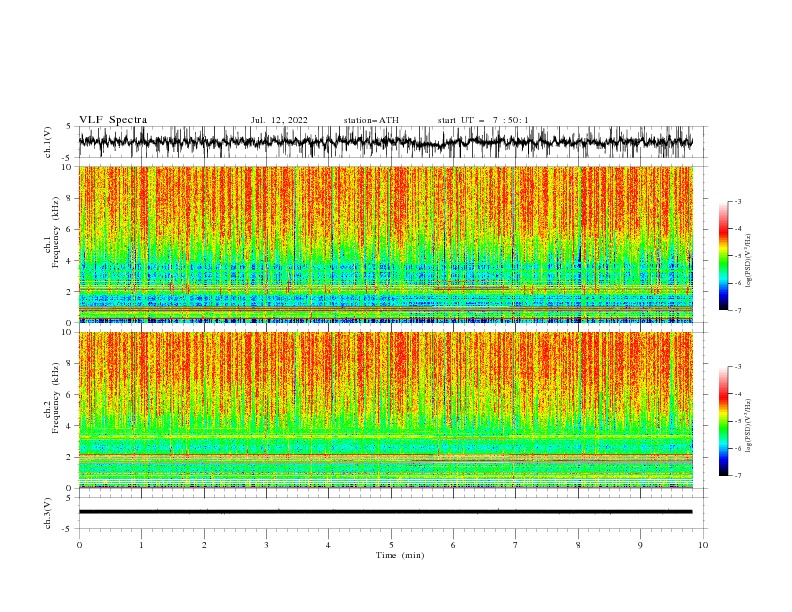Click the "station=ATH" header label
This screenshot has width=792, height=612.
tap(371, 120)
